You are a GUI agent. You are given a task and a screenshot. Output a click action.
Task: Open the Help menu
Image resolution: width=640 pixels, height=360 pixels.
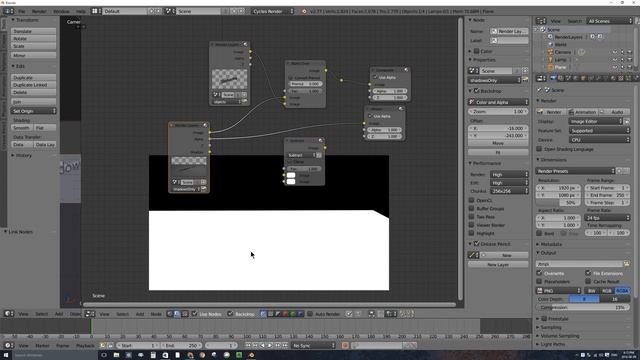coord(81,11)
